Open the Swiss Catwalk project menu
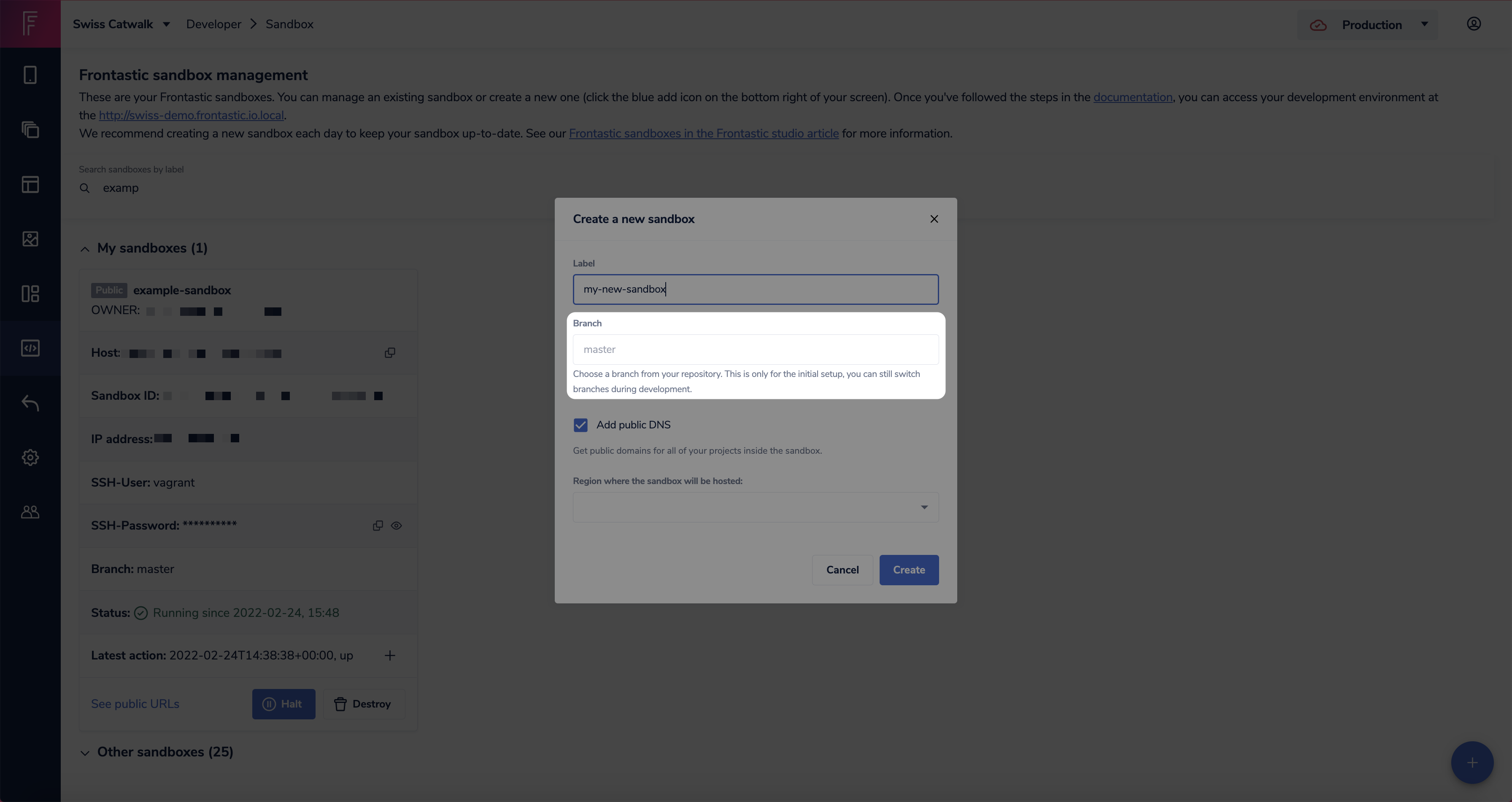Image resolution: width=1512 pixels, height=802 pixels. pyautogui.click(x=121, y=24)
